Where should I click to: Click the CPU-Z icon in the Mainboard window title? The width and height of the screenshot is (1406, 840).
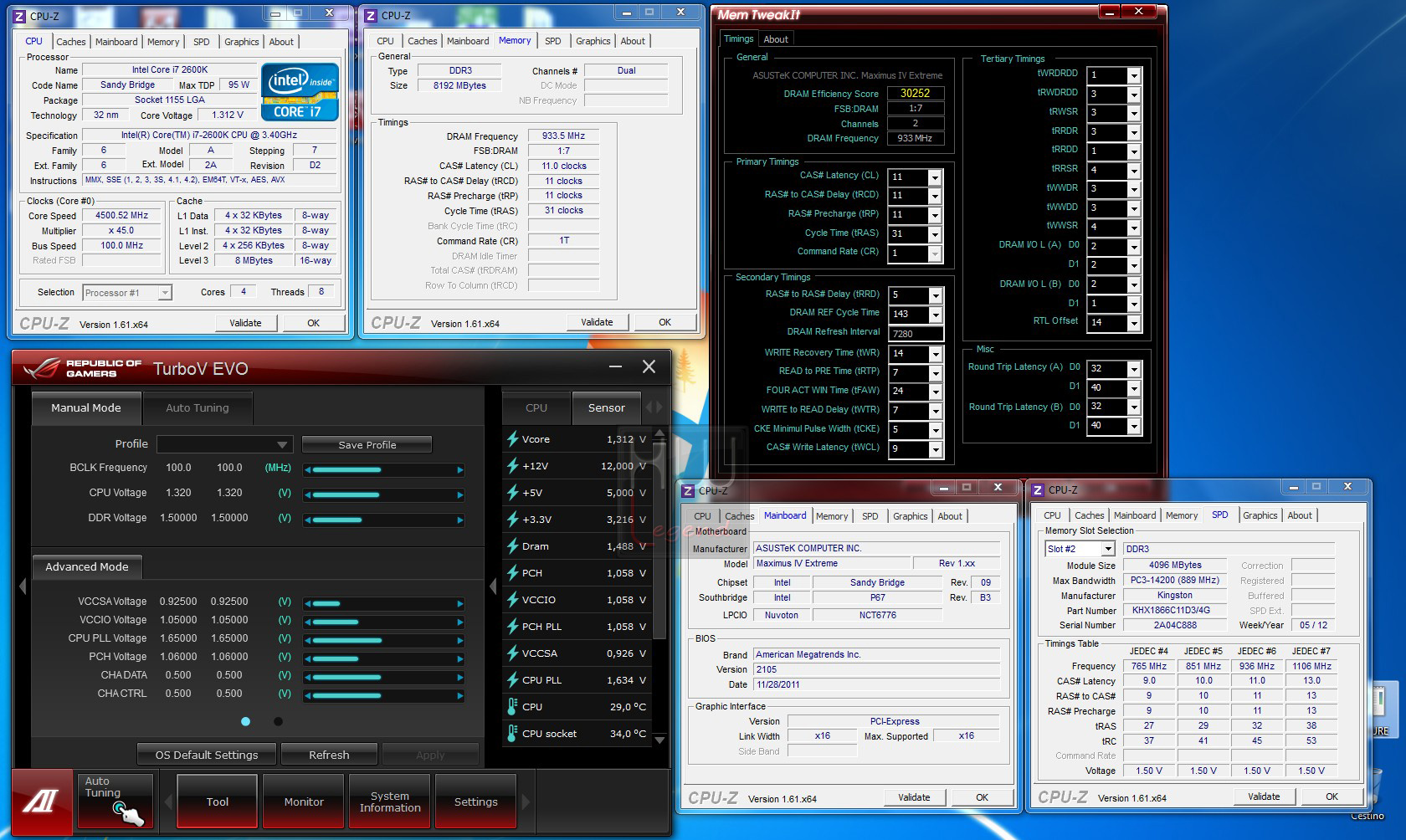pyautogui.click(x=688, y=491)
